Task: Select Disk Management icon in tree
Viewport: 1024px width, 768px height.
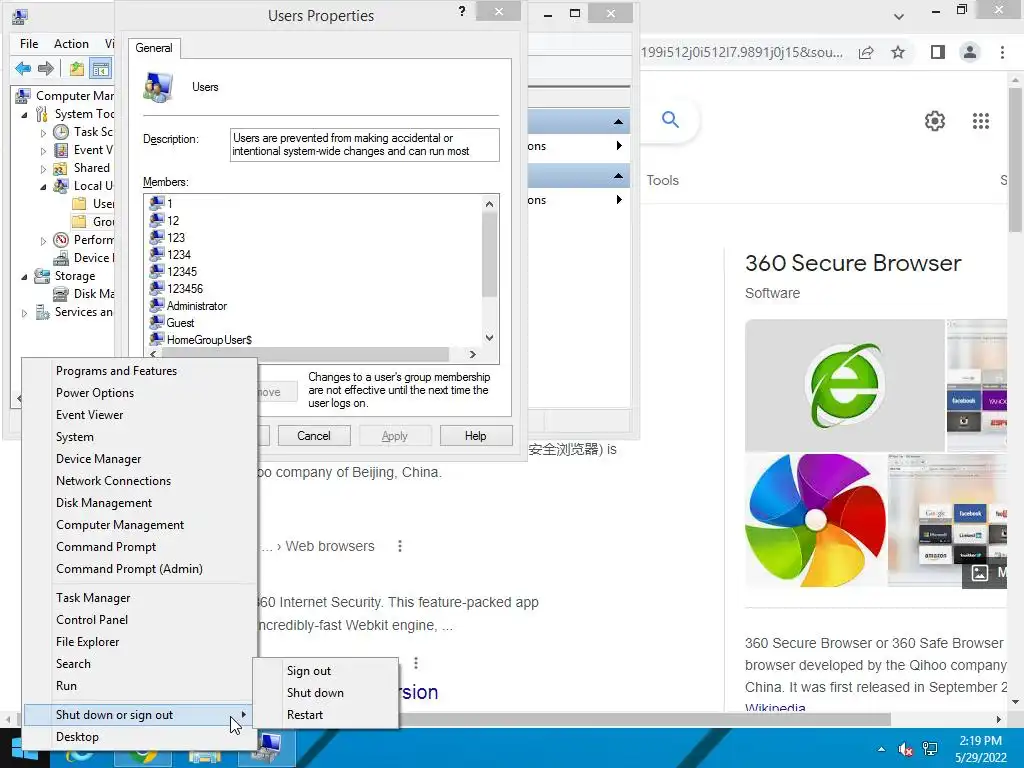Action: [x=61, y=294]
